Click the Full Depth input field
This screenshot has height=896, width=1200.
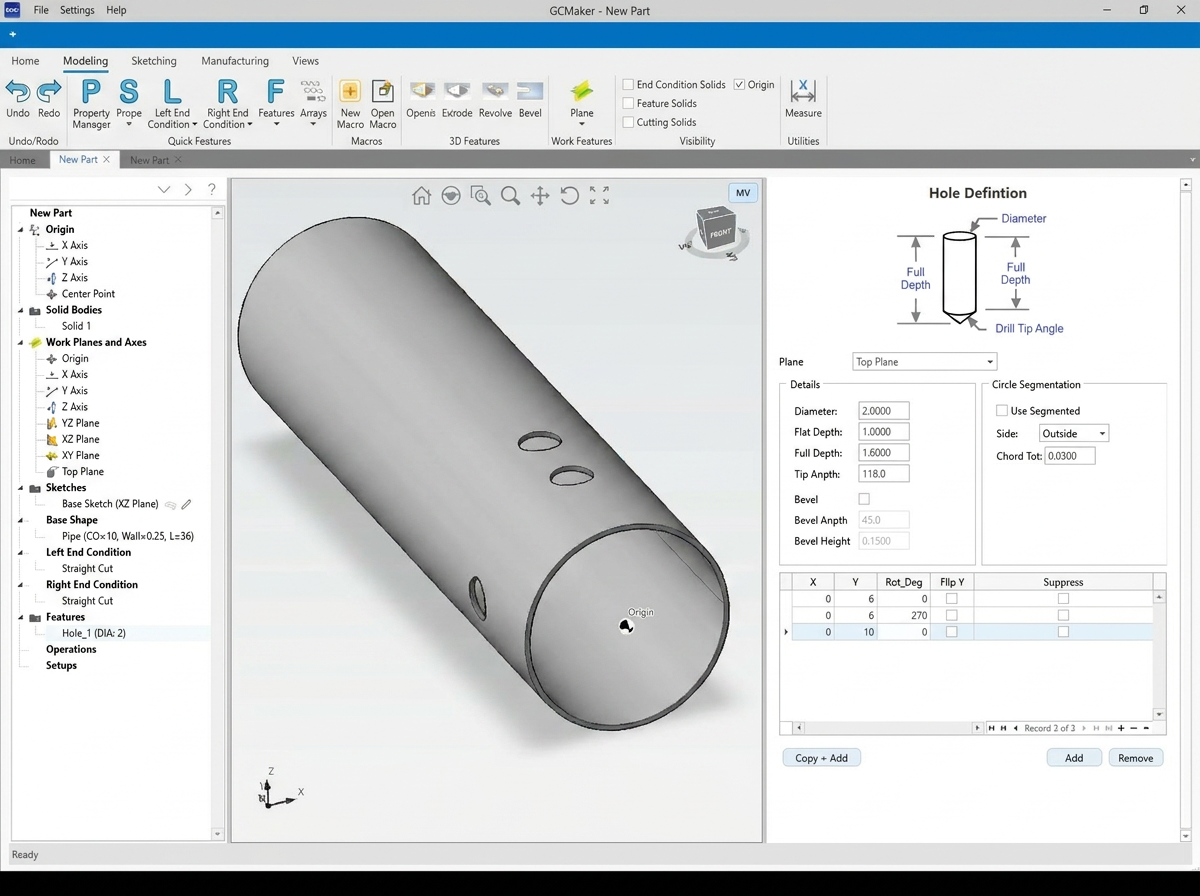point(883,453)
